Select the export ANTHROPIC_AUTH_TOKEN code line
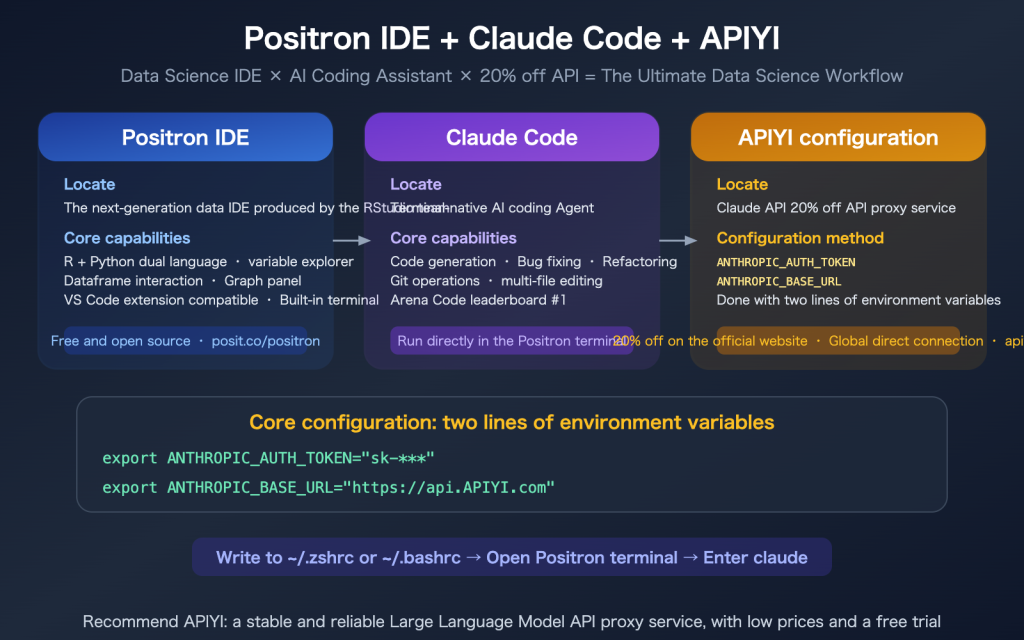 tap(268, 458)
